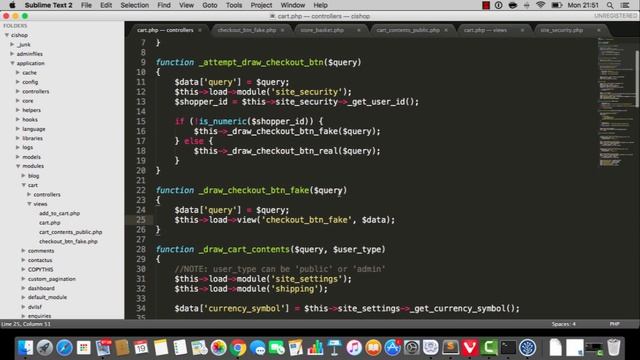Screen dimensions: 640x360
Task: Open the Apple menu
Action: [x=12, y=5]
